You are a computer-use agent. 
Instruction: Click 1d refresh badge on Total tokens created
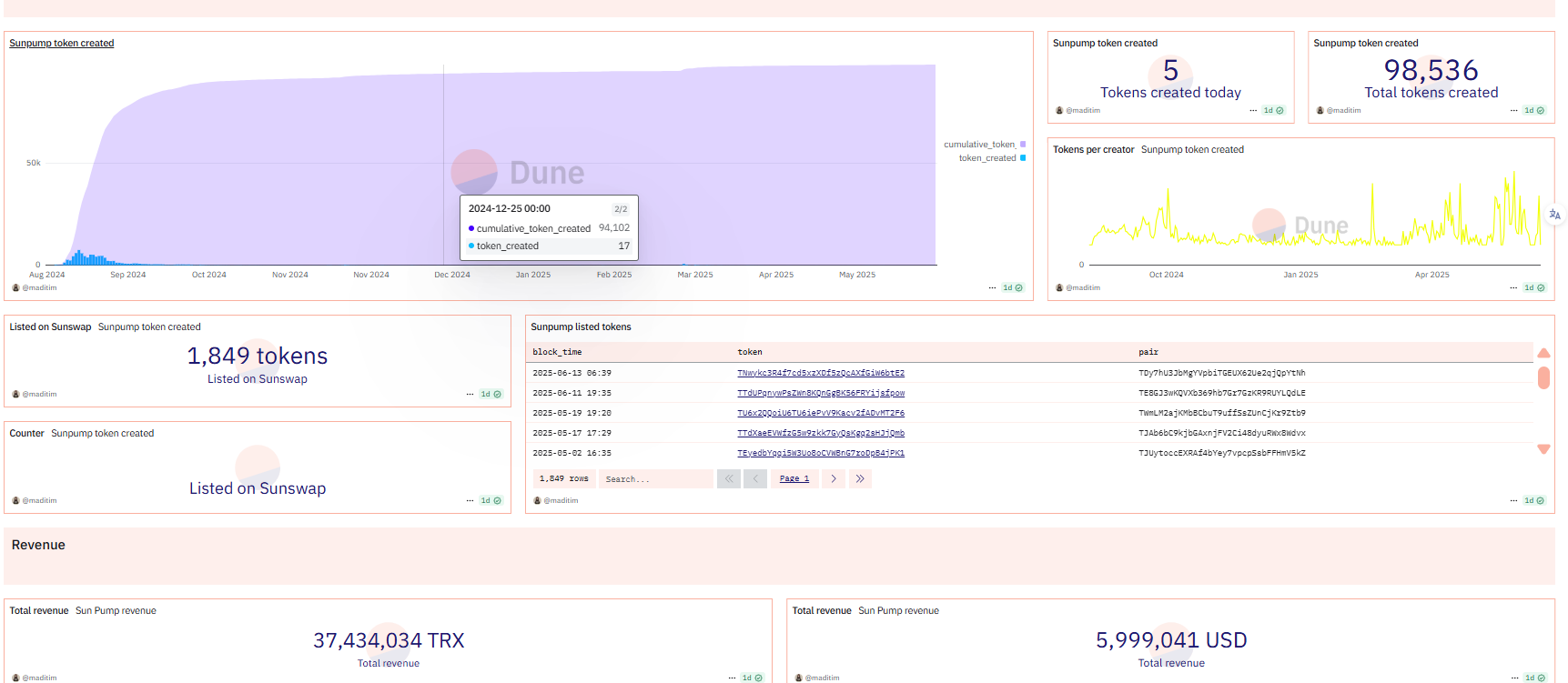coord(1533,111)
